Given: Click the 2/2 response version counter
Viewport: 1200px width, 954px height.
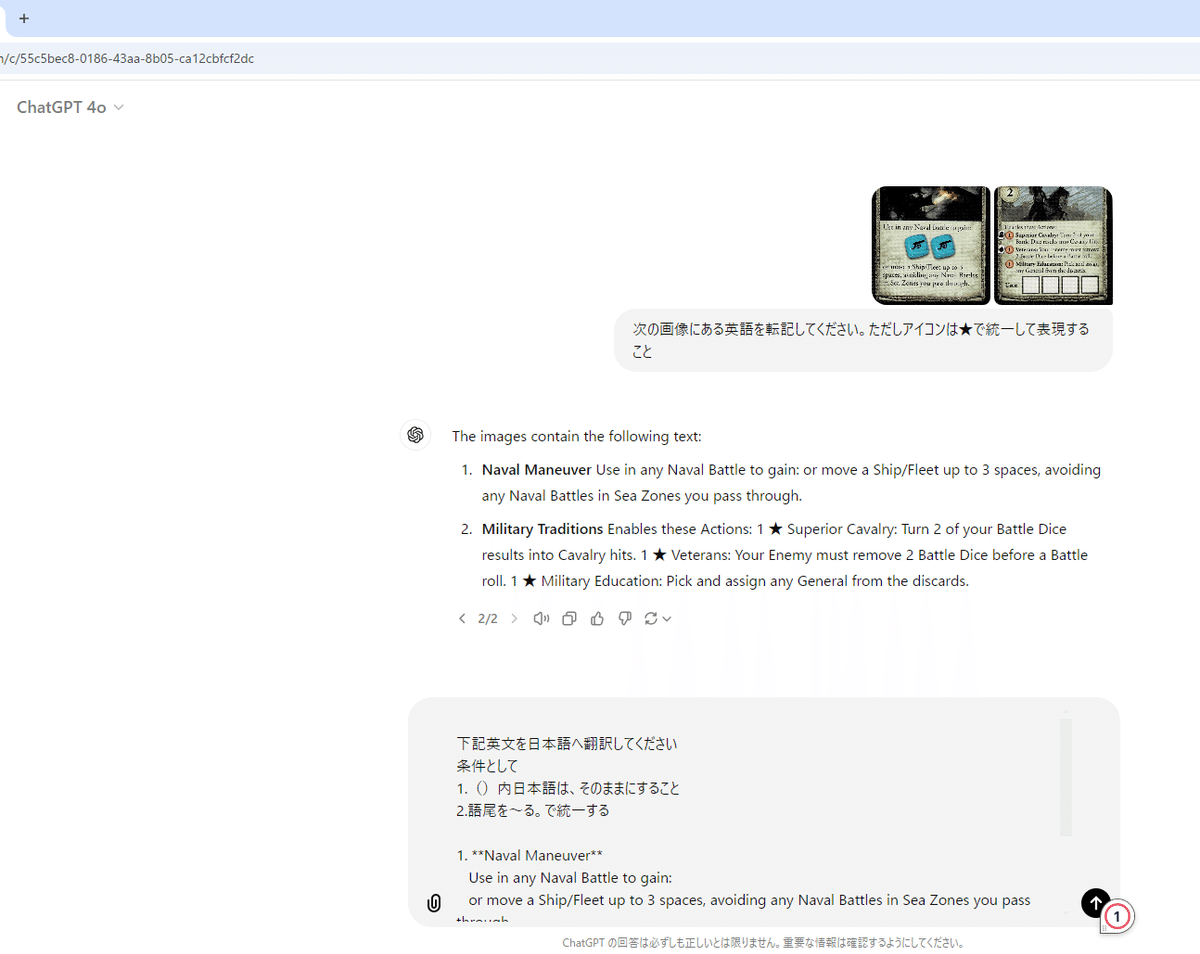Looking at the screenshot, I should click(488, 619).
